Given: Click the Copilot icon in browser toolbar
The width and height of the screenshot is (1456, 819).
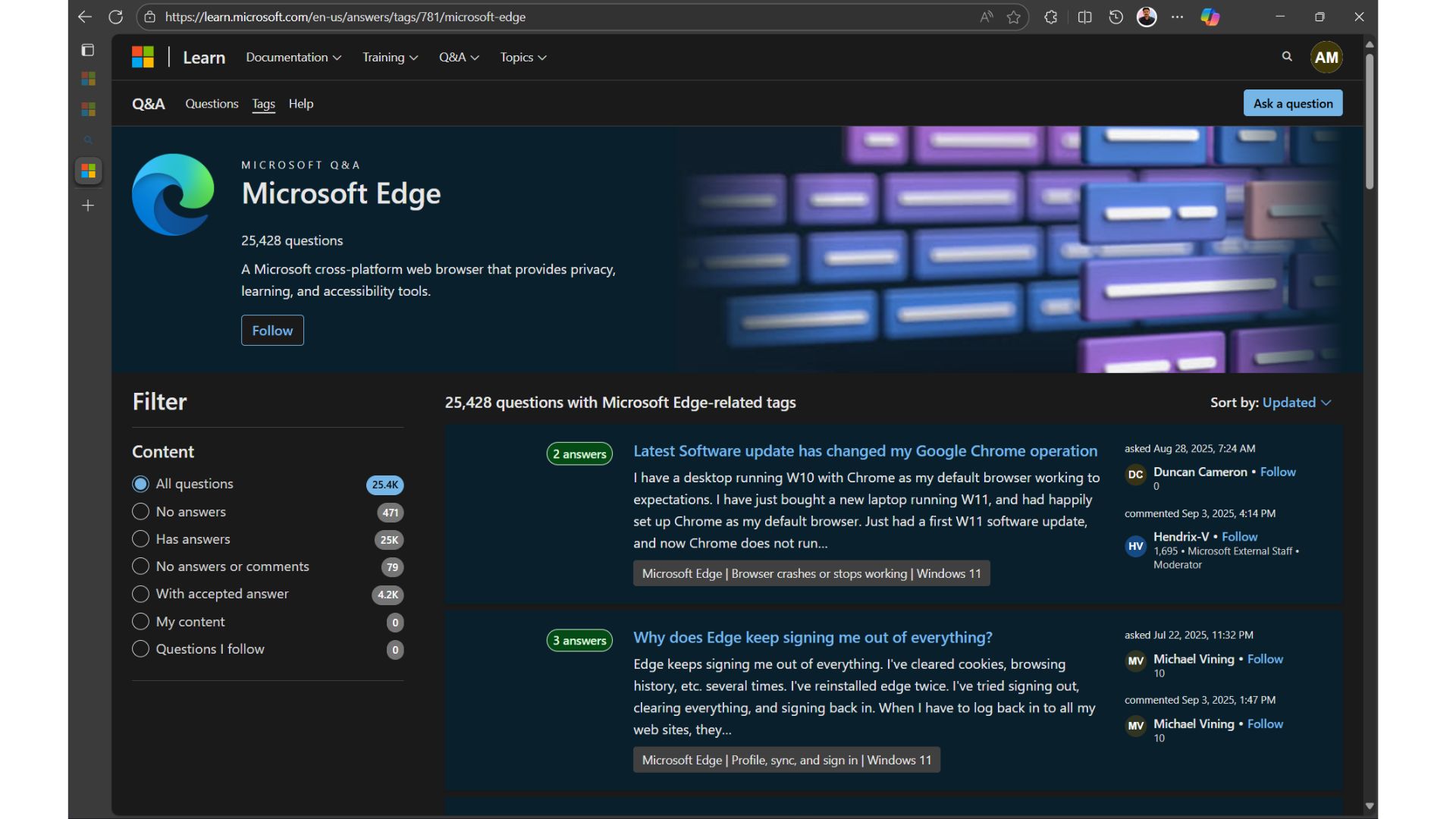Looking at the screenshot, I should (1210, 17).
